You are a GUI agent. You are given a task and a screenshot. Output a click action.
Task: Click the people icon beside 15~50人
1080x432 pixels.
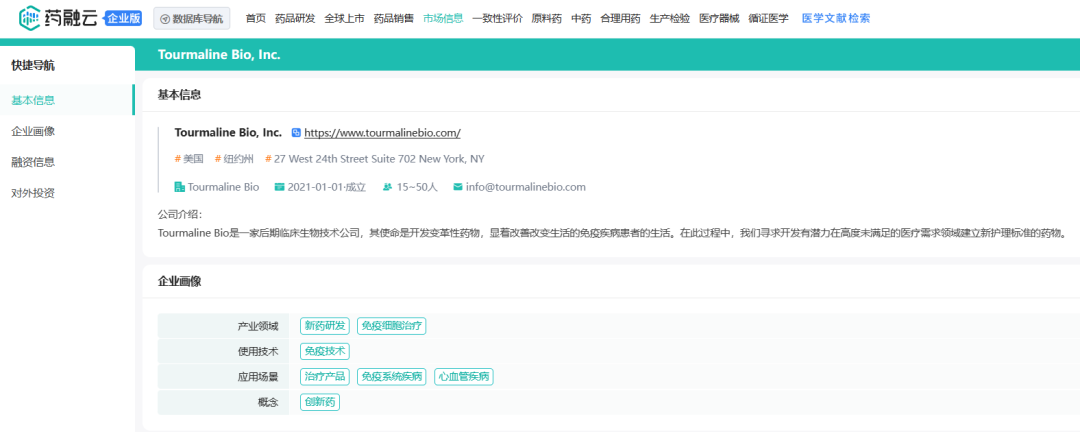pos(387,187)
